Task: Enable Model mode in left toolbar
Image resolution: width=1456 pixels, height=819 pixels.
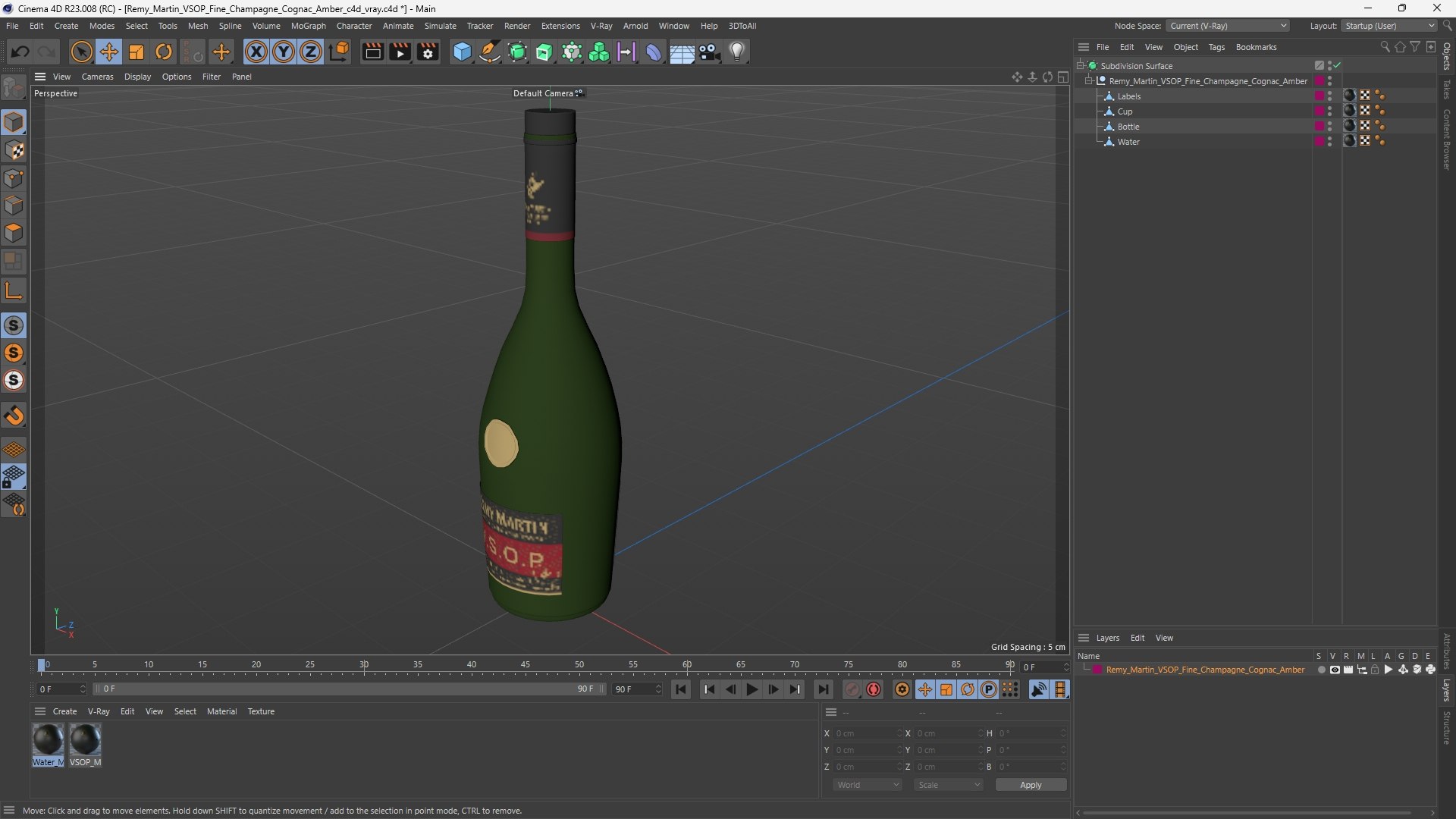Action: [x=14, y=122]
